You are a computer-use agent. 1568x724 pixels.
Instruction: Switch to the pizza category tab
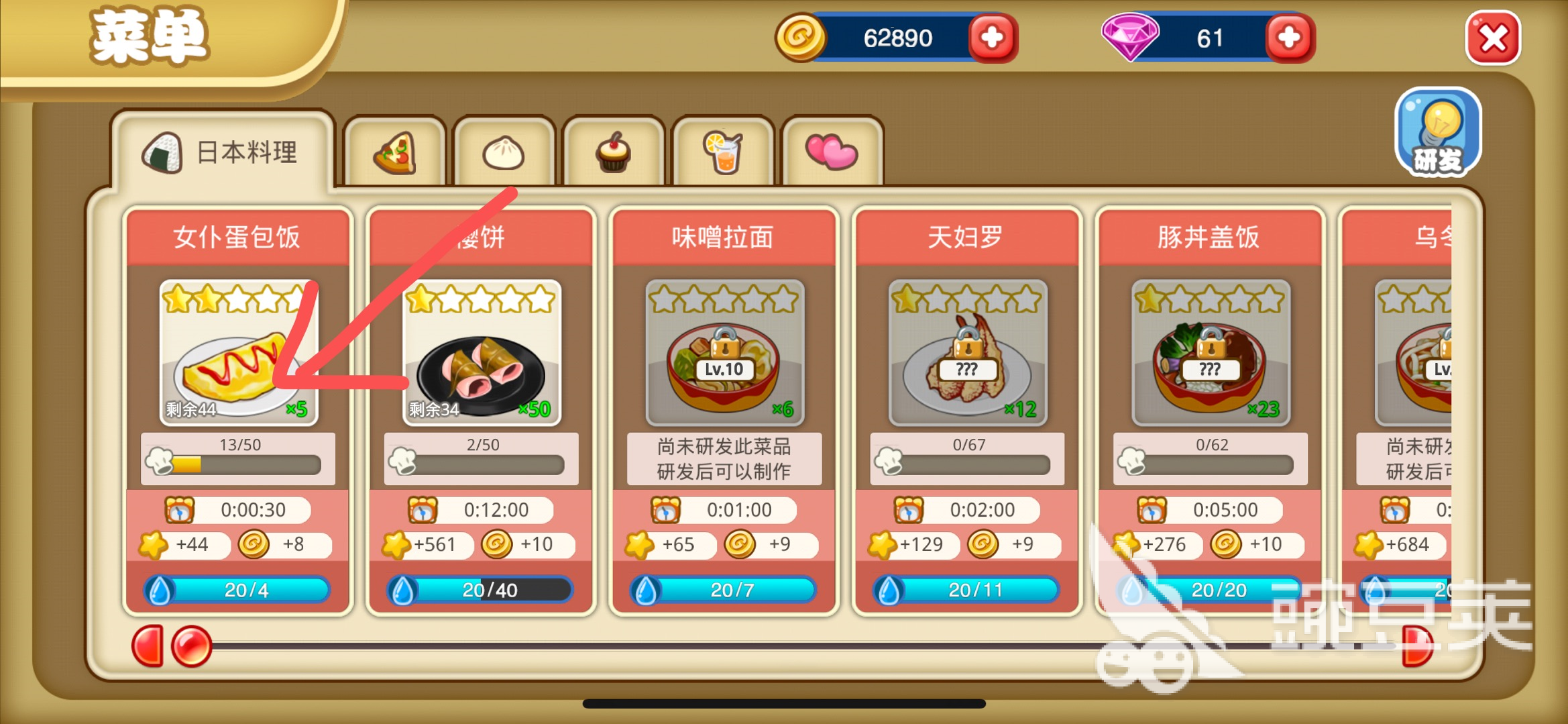394,153
